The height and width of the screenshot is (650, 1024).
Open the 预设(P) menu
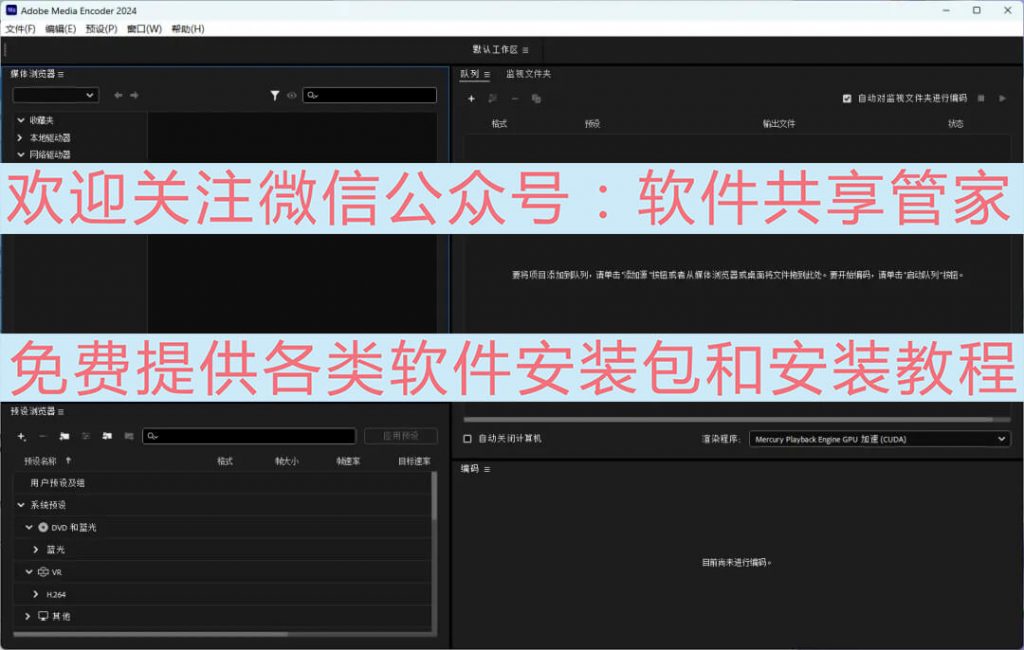pyautogui.click(x=101, y=29)
